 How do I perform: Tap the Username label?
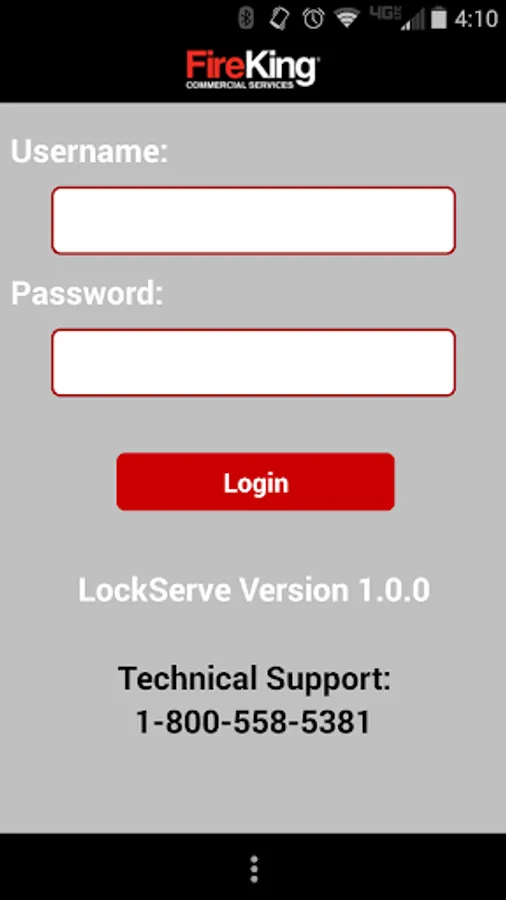click(x=89, y=152)
